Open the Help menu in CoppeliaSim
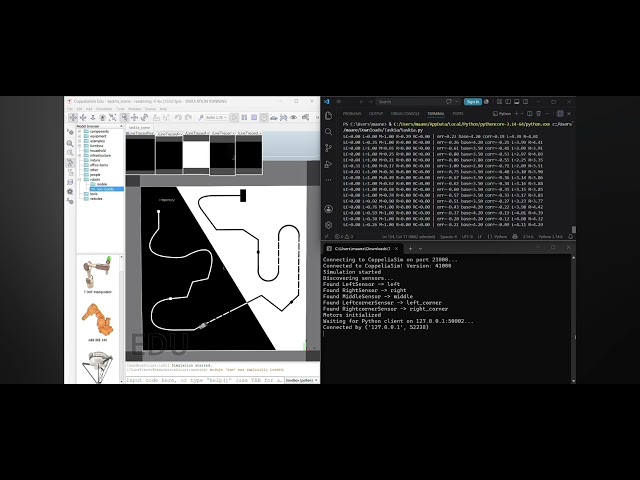The width and height of the screenshot is (640, 480). pos(163,109)
